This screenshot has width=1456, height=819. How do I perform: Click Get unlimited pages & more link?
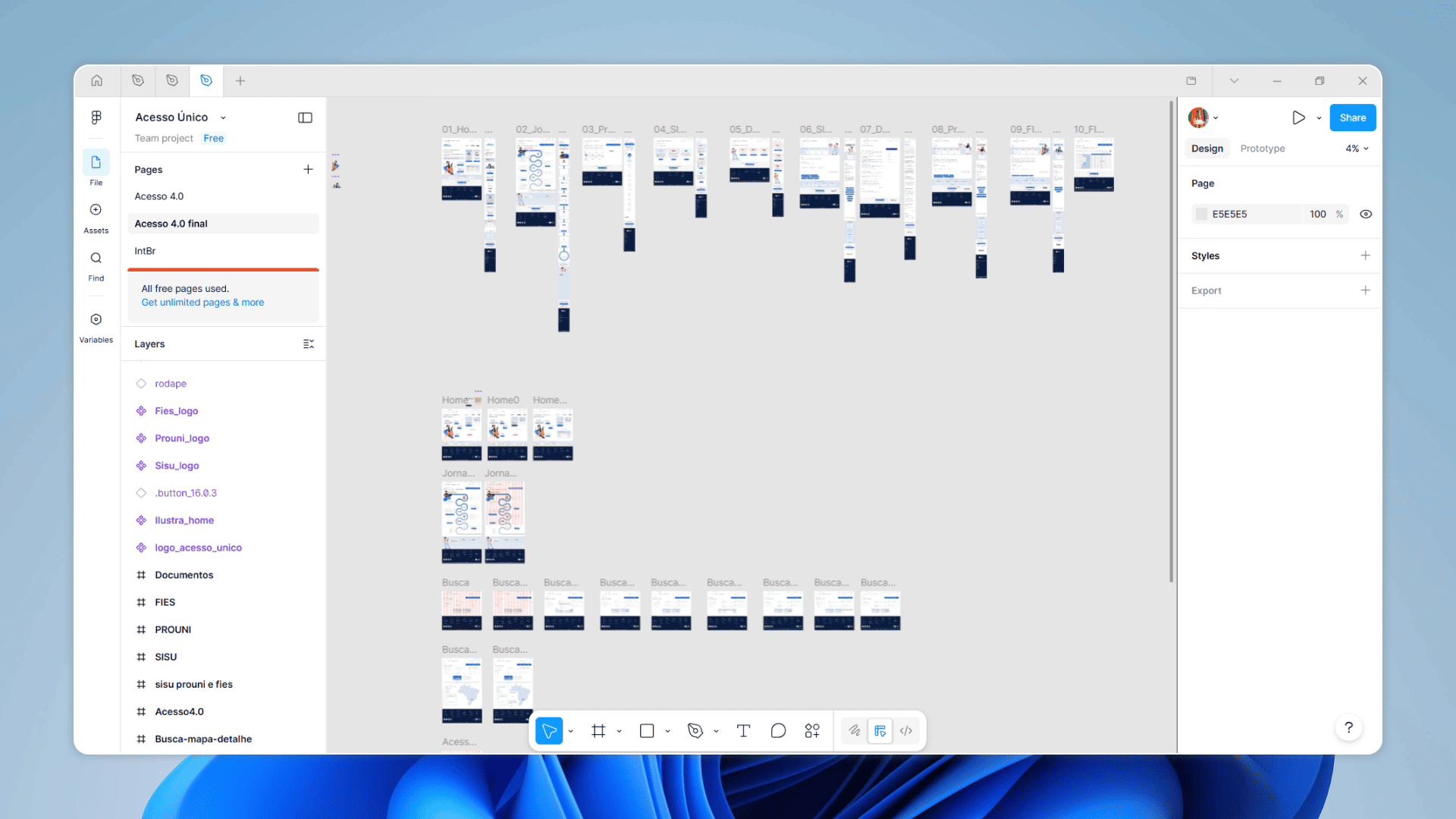coord(202,302)
